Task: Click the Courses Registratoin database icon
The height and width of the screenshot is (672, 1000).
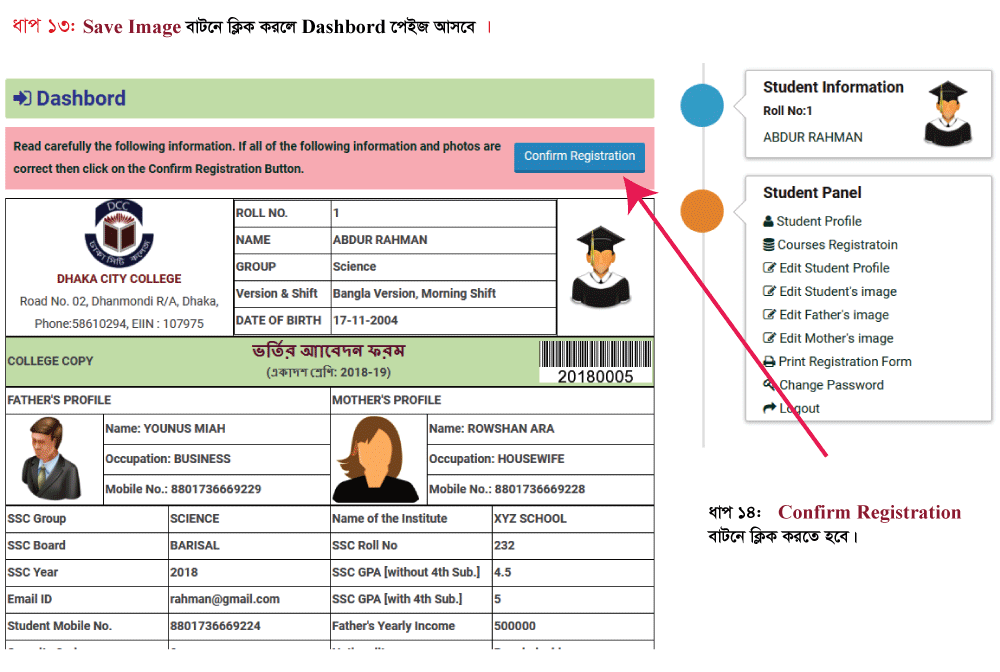Action: 768,245
